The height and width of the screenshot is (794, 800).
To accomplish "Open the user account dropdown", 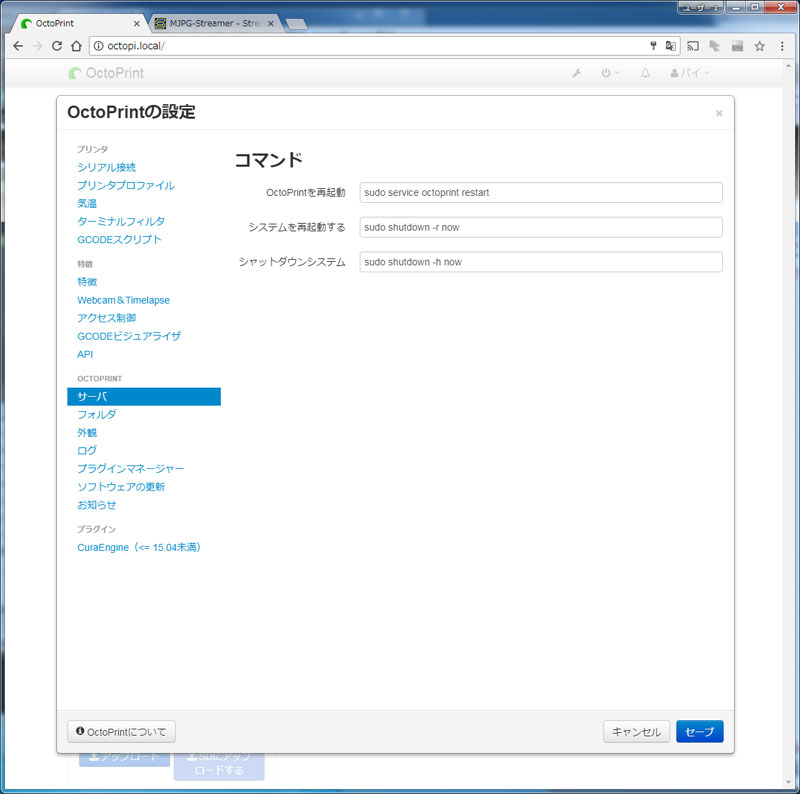I will pos(690,73).
